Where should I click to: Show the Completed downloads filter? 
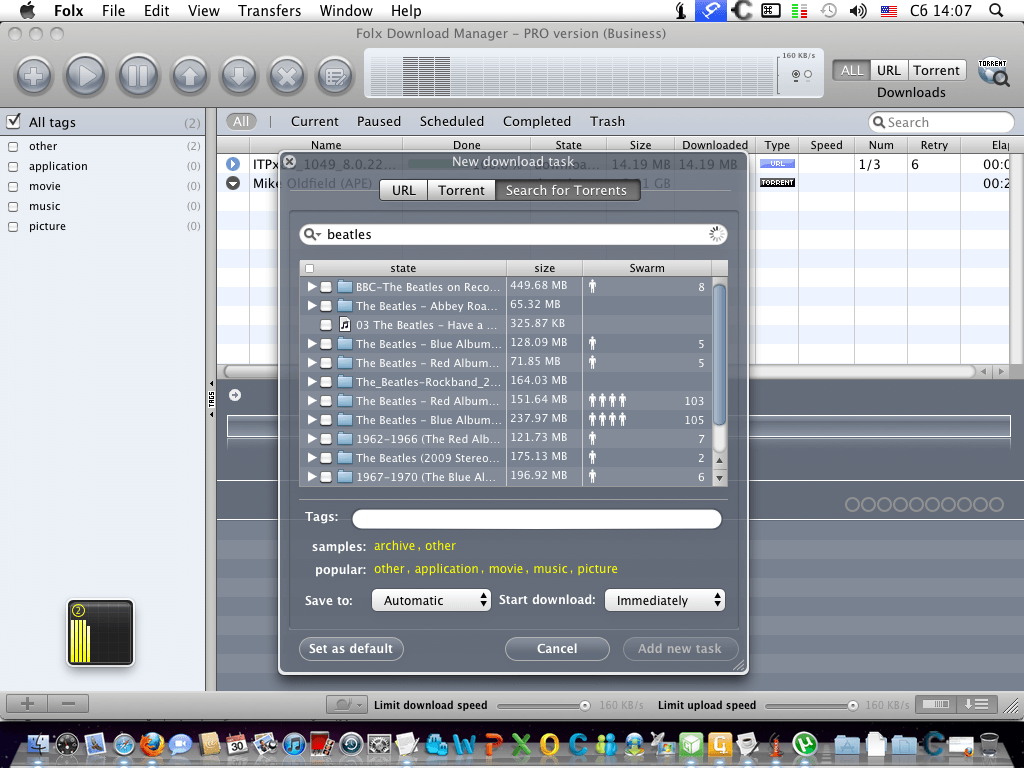pos(537,121)
